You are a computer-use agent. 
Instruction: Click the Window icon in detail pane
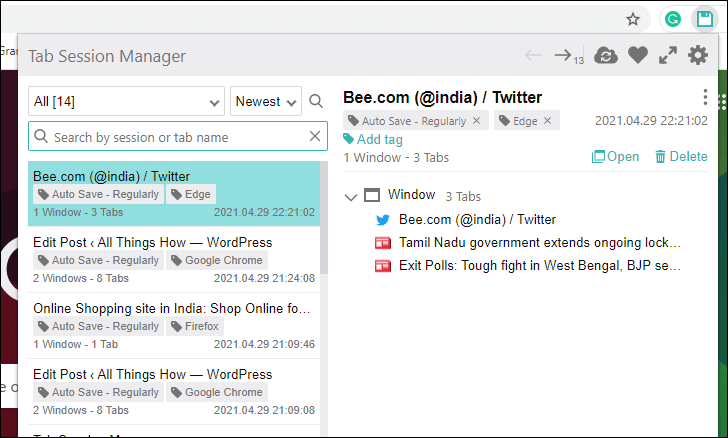[371, 195]
